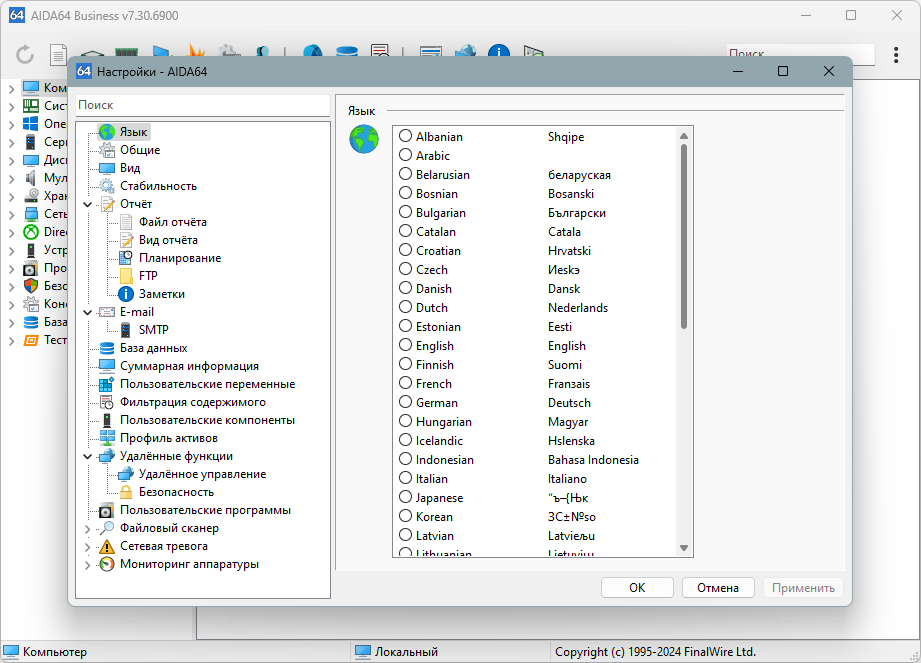Collapse the Отчёт tree node
Image resolution: width=921 pixels, height=663 pixels.
[88, 204]
